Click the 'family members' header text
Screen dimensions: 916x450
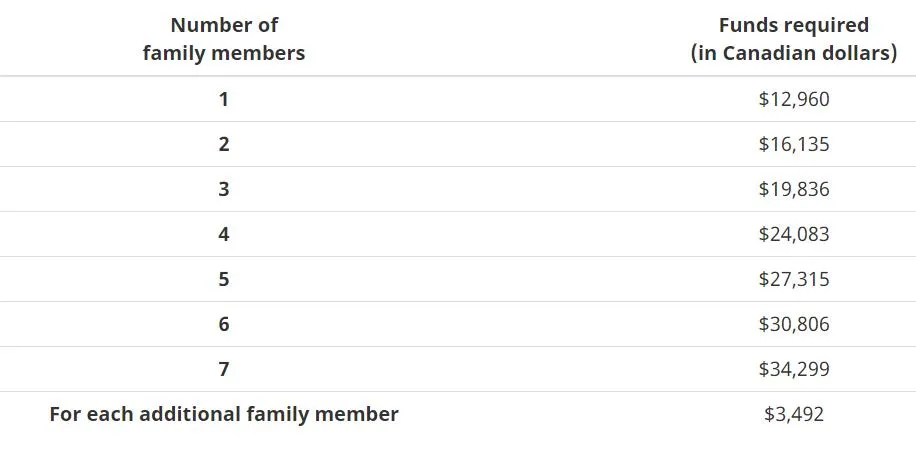coord(224,53)
